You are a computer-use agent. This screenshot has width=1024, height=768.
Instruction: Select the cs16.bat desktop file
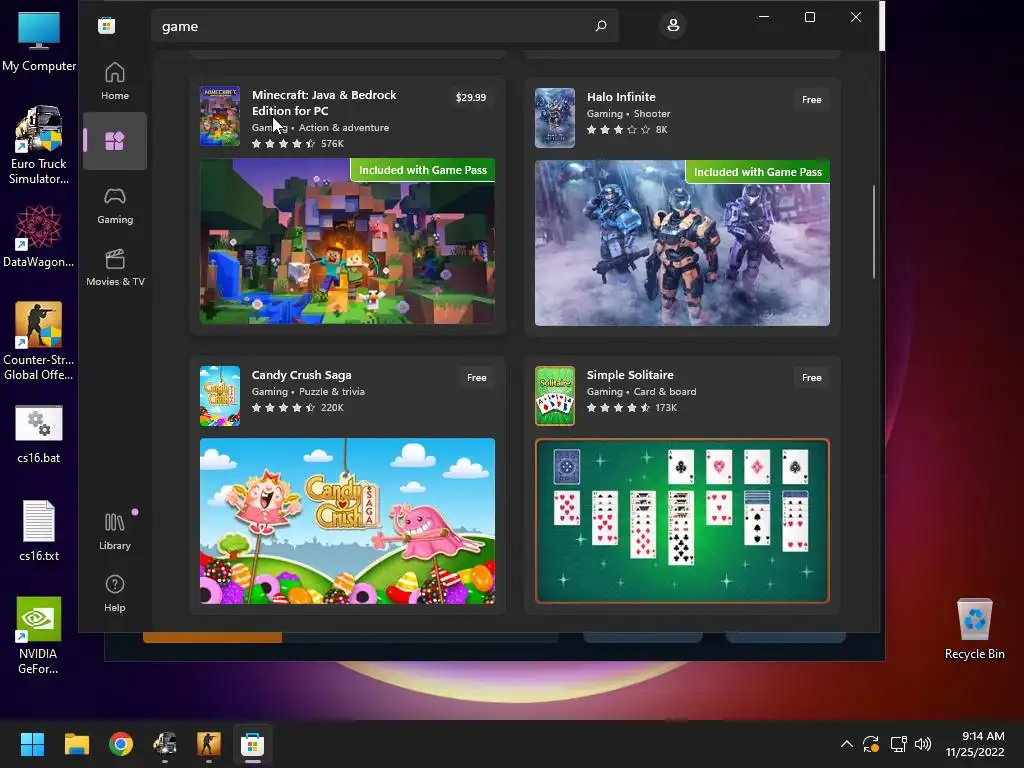39,434
